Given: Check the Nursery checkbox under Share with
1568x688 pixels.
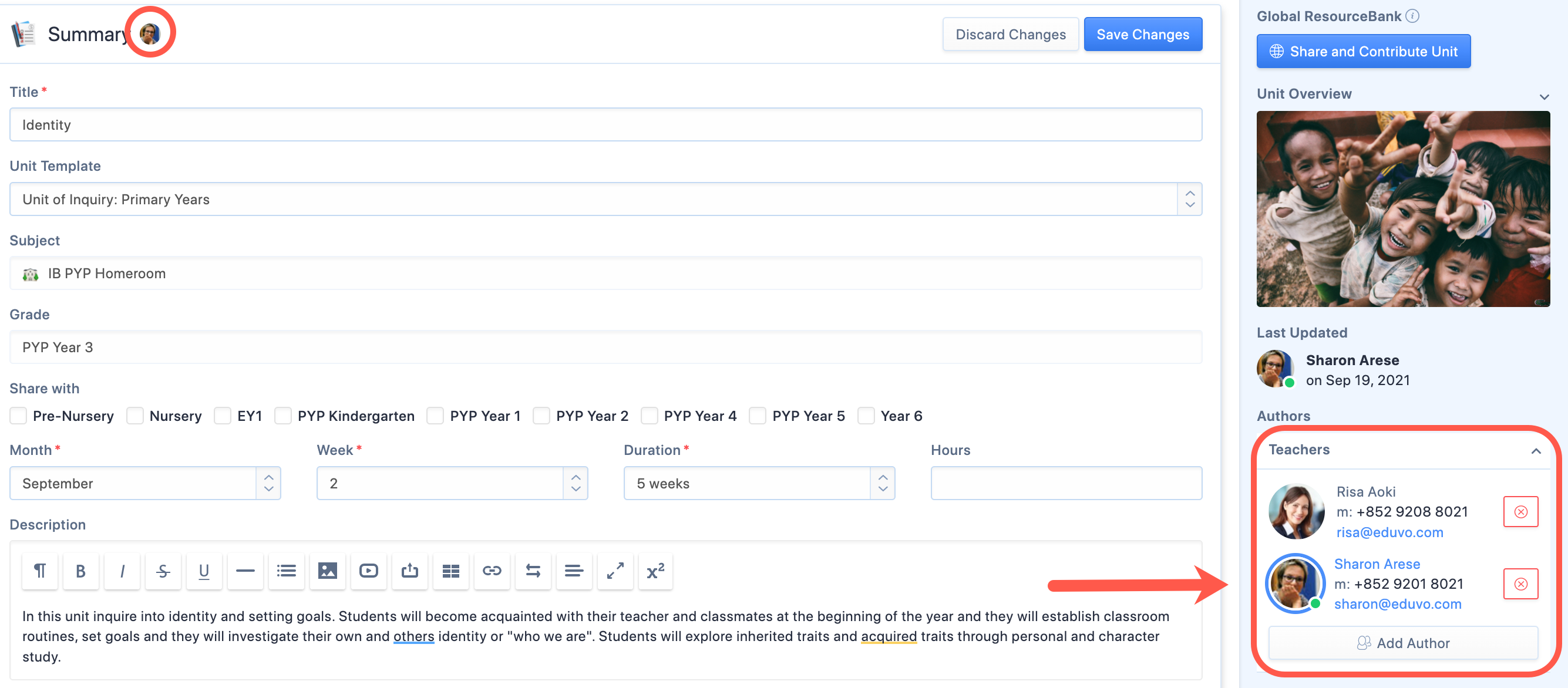Looking at the screenshot, I should 134,416.
